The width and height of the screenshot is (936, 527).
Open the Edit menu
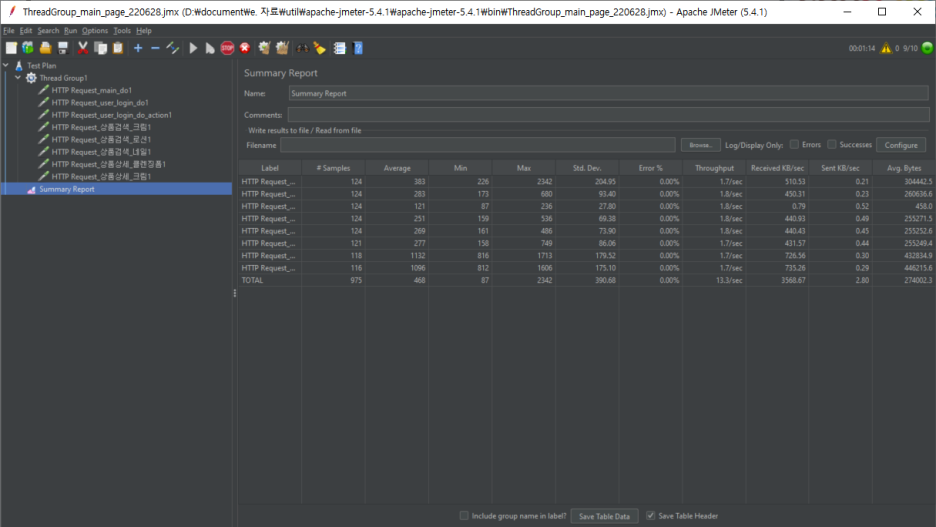[x=26, y=30]
